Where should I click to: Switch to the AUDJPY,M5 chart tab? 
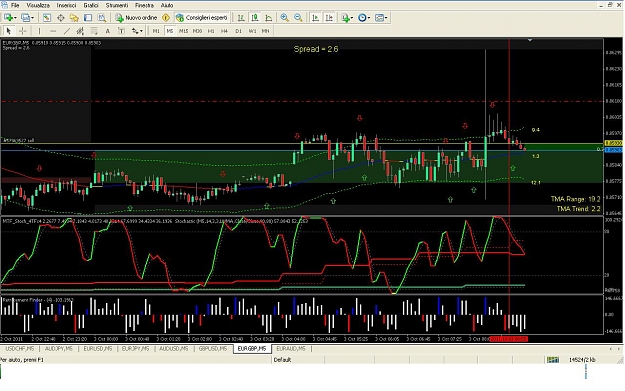point(59,349)
